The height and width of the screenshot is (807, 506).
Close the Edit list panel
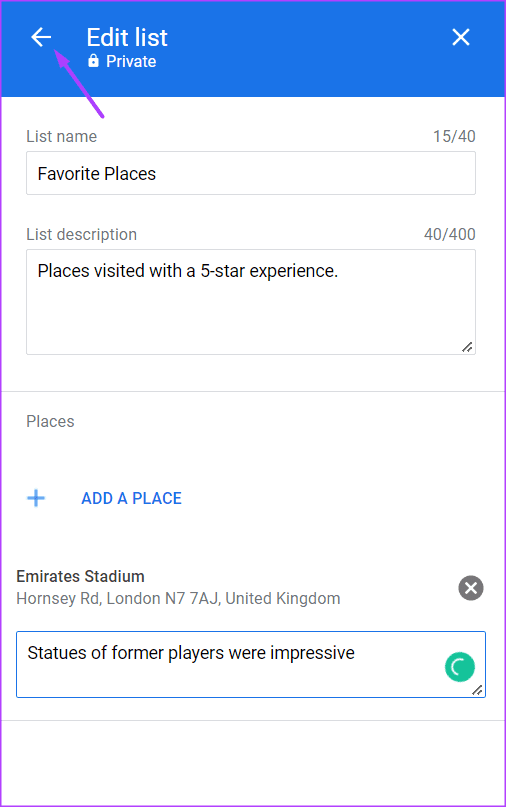tap(461, 37)
